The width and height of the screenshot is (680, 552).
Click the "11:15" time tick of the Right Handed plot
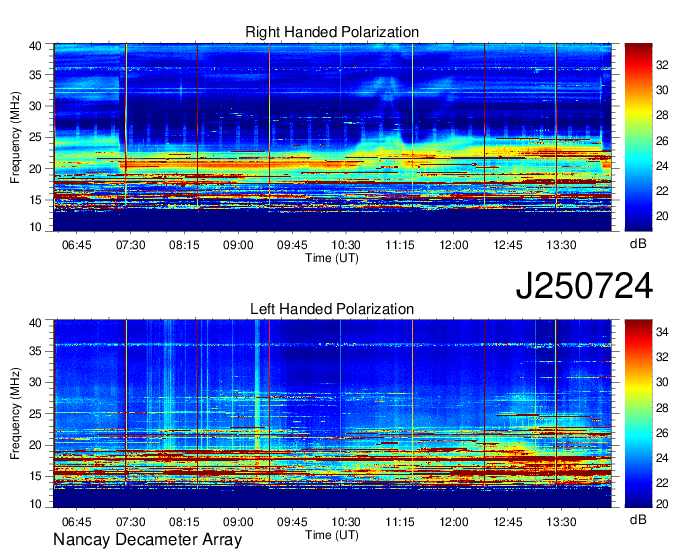pyautogui.click(x=400, y=245)
